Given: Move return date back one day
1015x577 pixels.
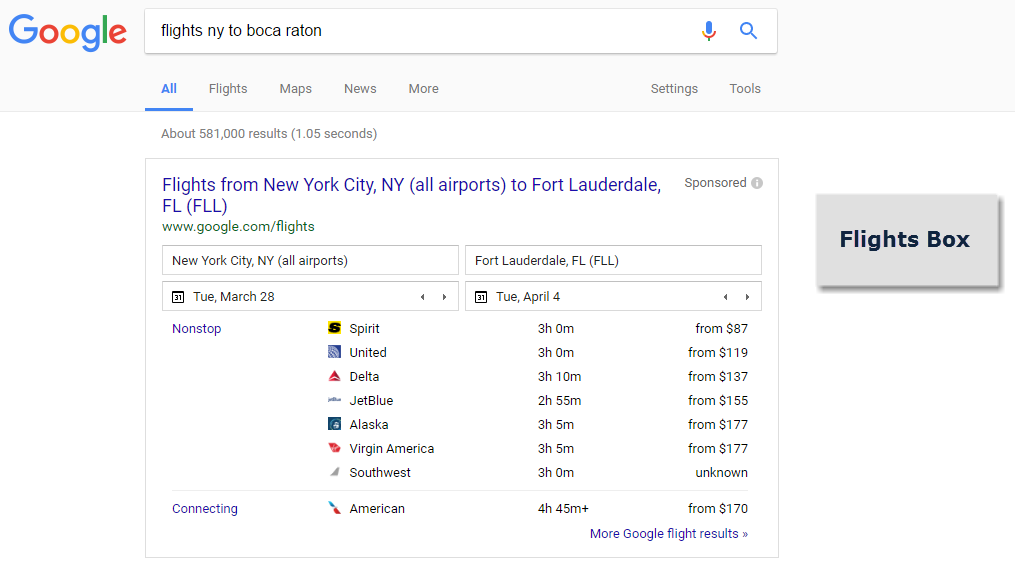Looking at the screenshot, I should pyautogui.click(x=725, y=297).
